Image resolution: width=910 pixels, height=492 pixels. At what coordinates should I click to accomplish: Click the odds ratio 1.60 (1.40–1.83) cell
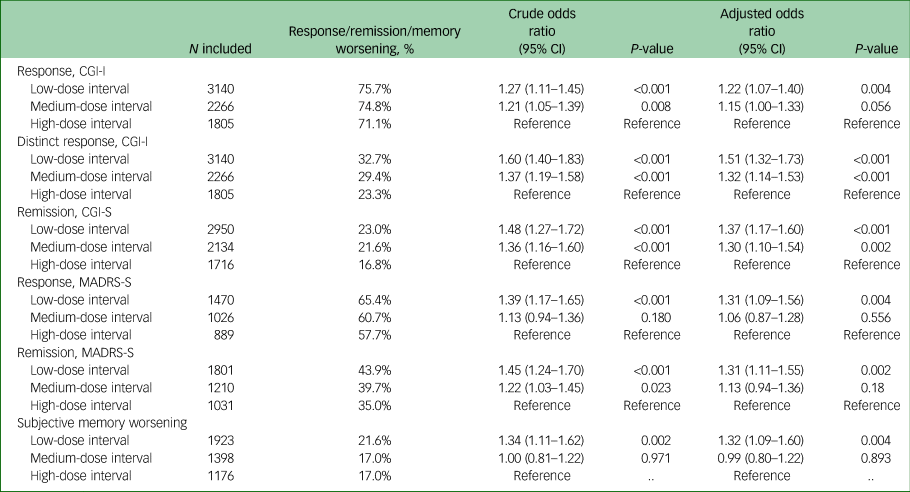[541, 159]
